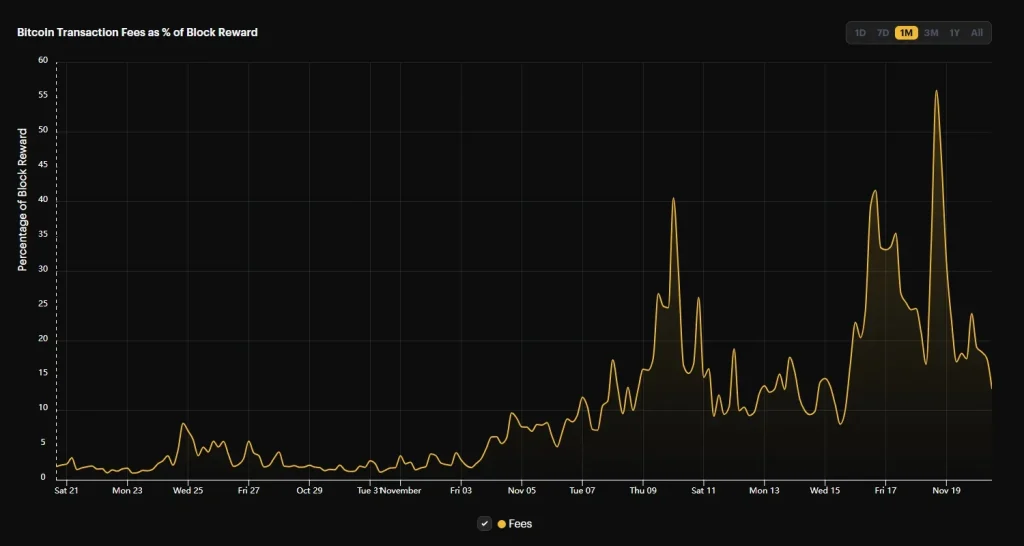This screenshot has width=1024, height=546.
Task: Switch chart to 7D range
Action: [x=883, y=33]
